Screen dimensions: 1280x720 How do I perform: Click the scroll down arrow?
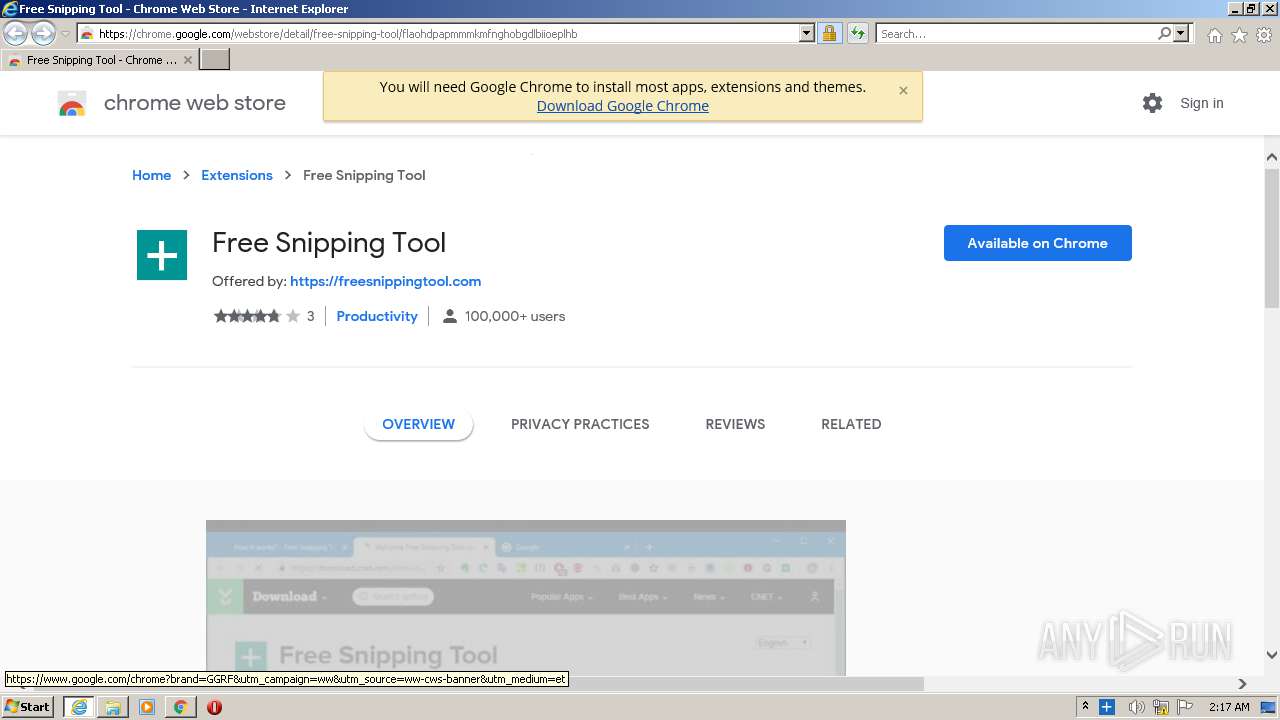click(1272, 655)
